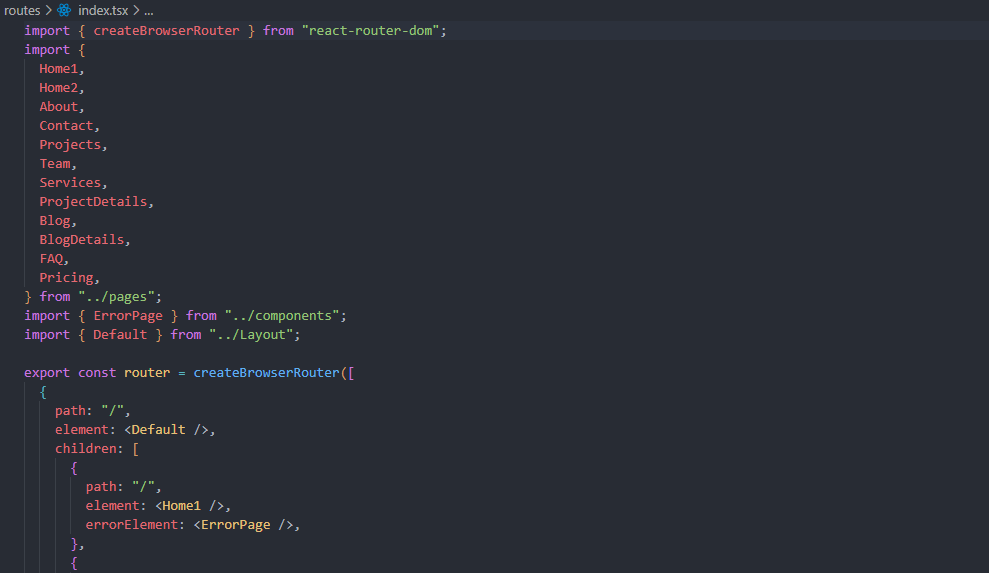The image size is (989, 573).
Task: Click the export keyword
Action: (x=47, y=372)
